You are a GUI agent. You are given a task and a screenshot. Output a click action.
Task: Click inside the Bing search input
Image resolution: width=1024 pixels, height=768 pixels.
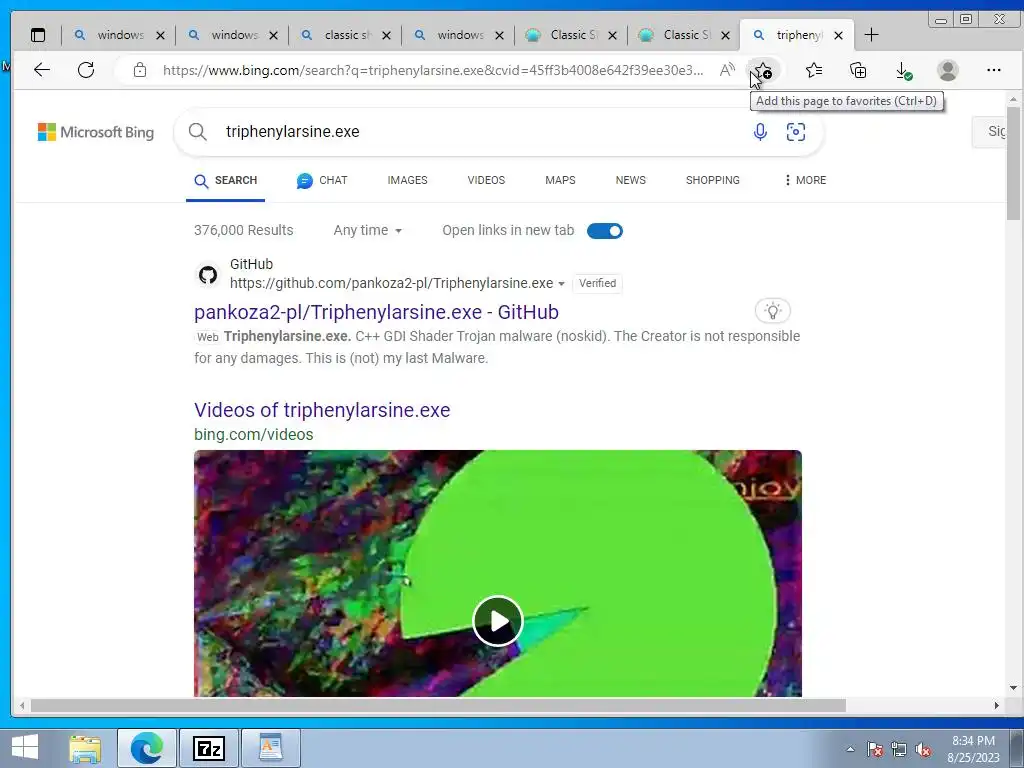[483, 132]
